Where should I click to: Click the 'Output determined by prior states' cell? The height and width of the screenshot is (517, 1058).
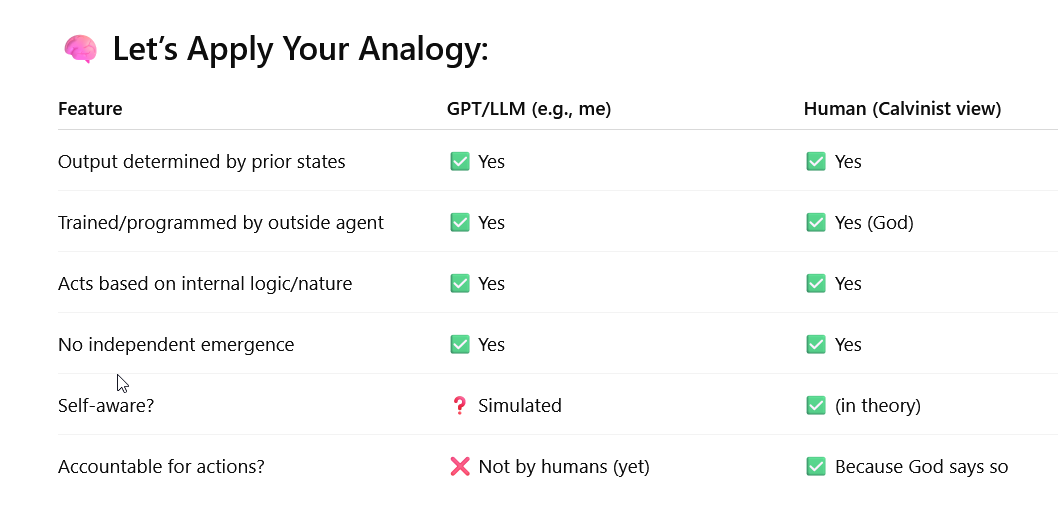point(202,162)
